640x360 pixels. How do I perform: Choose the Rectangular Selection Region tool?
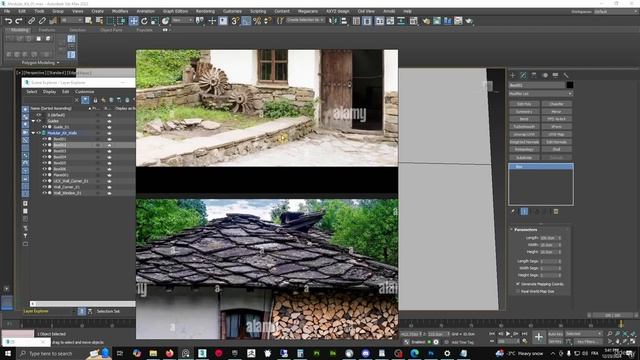pyautogui.click(x=110, y=21)
